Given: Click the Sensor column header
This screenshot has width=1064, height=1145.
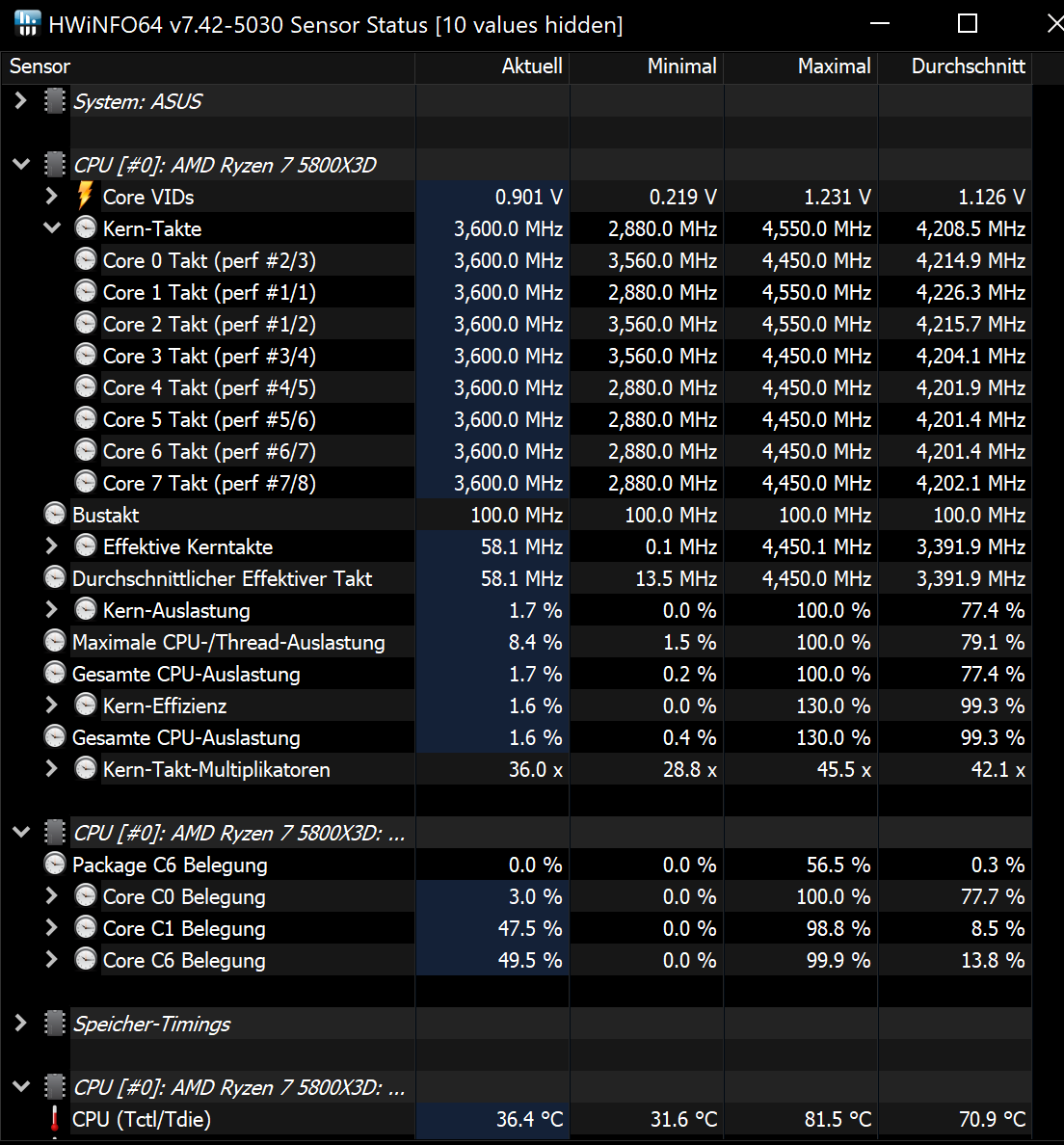Looking at the screenshot, I should (x=208, y=67).
